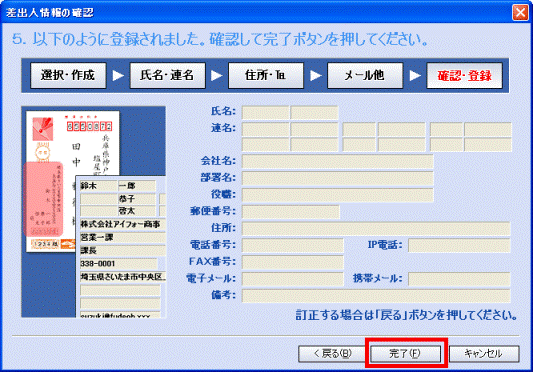Click the 電子メール input field
The image size is (533, 372).
tap(292, 279)
